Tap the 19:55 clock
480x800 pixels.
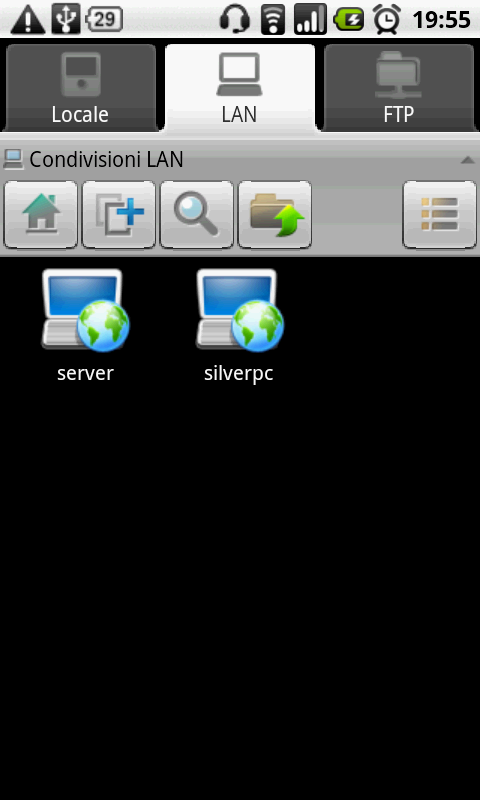pyautogui.click(x=441, y=20)
